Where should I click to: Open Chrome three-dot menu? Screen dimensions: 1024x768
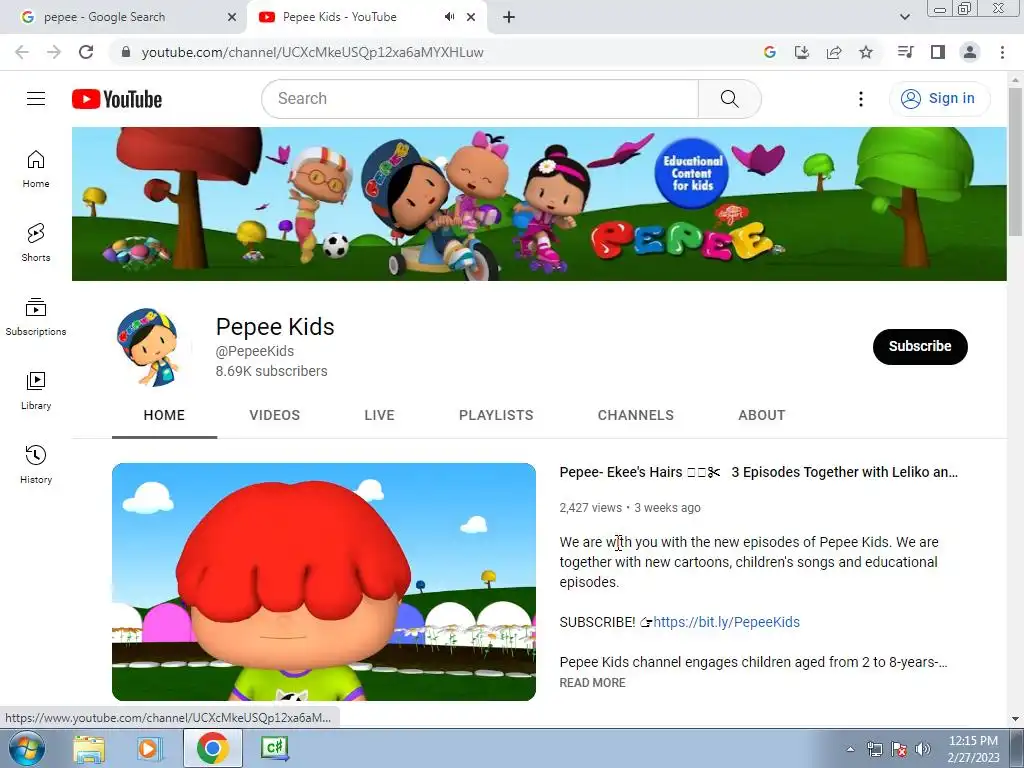click(x=1002, y=52)
